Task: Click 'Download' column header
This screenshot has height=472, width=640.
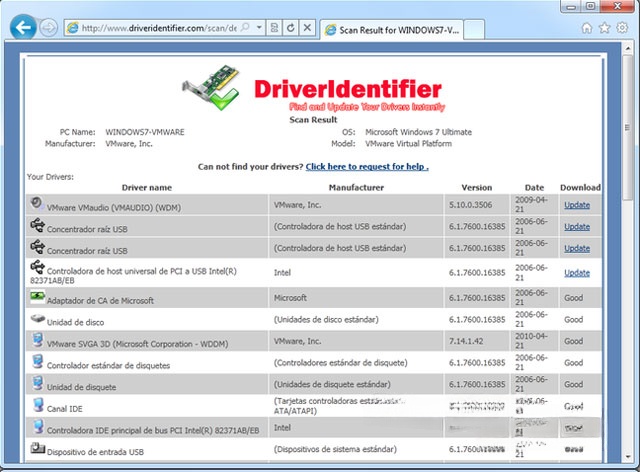Action: click(580, 187)
